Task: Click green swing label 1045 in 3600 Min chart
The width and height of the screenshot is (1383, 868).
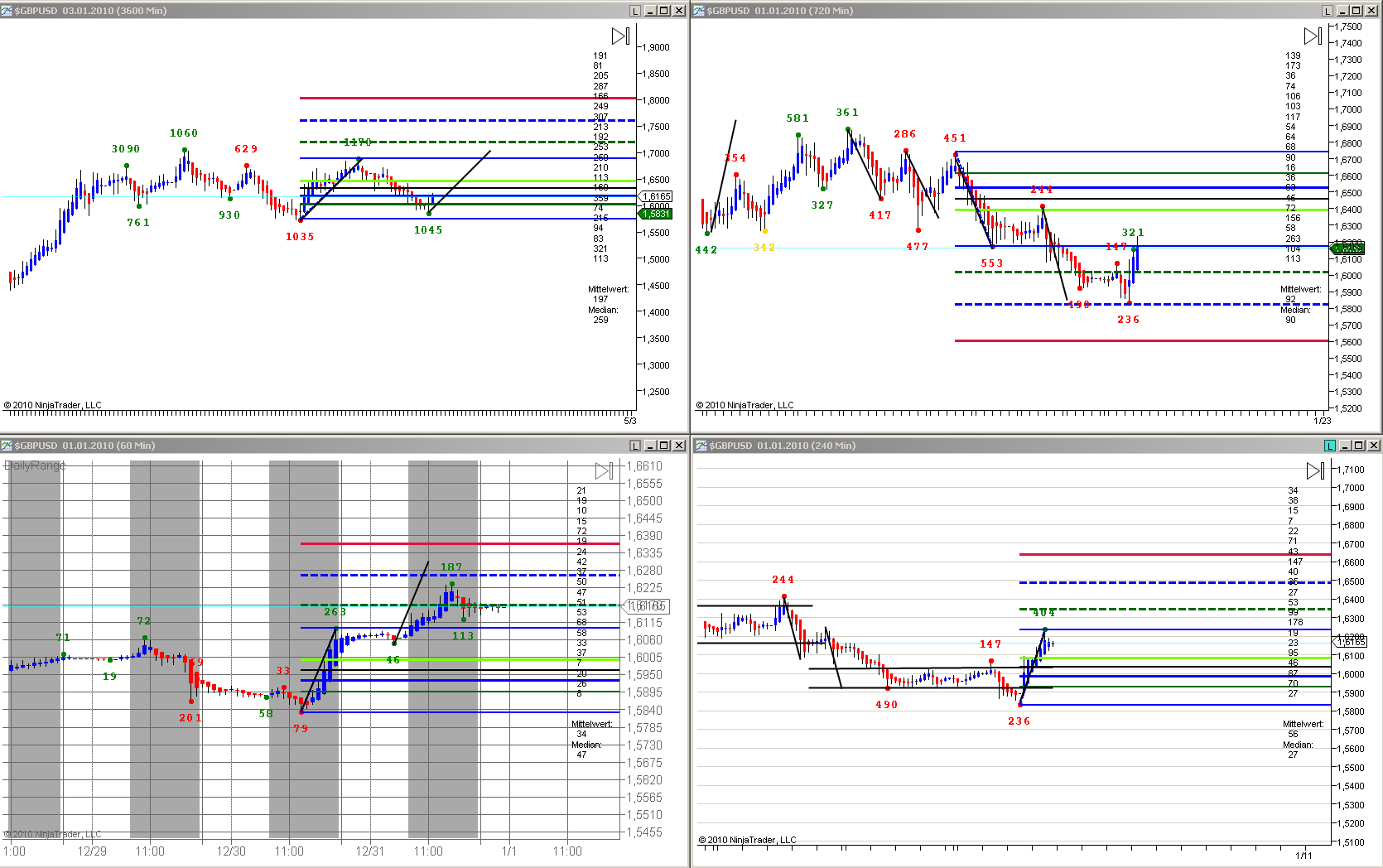Action: (x=428, y=230)
